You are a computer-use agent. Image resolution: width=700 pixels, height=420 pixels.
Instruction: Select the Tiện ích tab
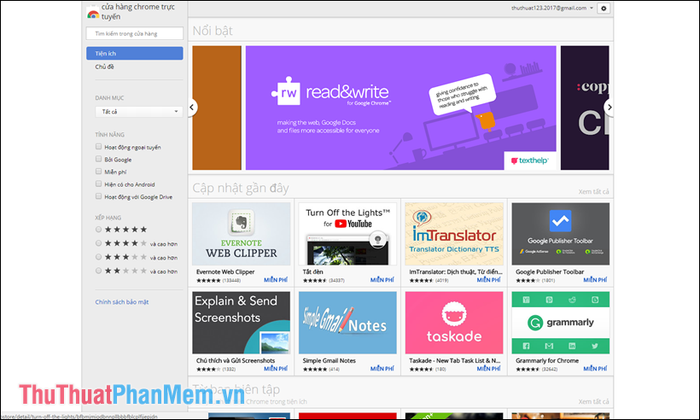tap(134, 53)
